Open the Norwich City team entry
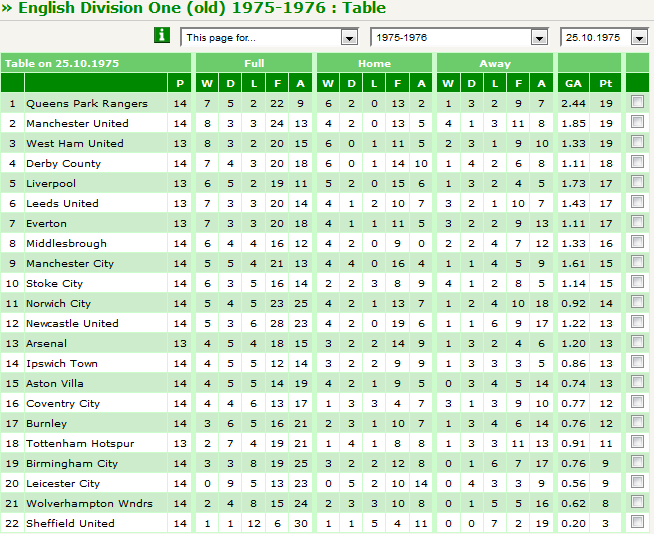Image resolution: width=654 pixels, height=534 pixels. point(58,304)
